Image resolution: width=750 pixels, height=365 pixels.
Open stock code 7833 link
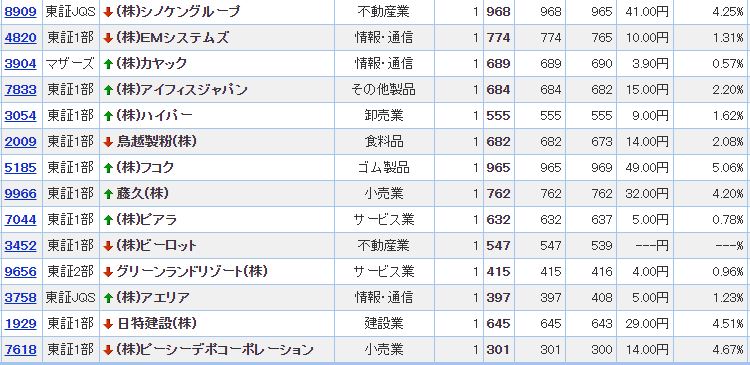(21, 89)
